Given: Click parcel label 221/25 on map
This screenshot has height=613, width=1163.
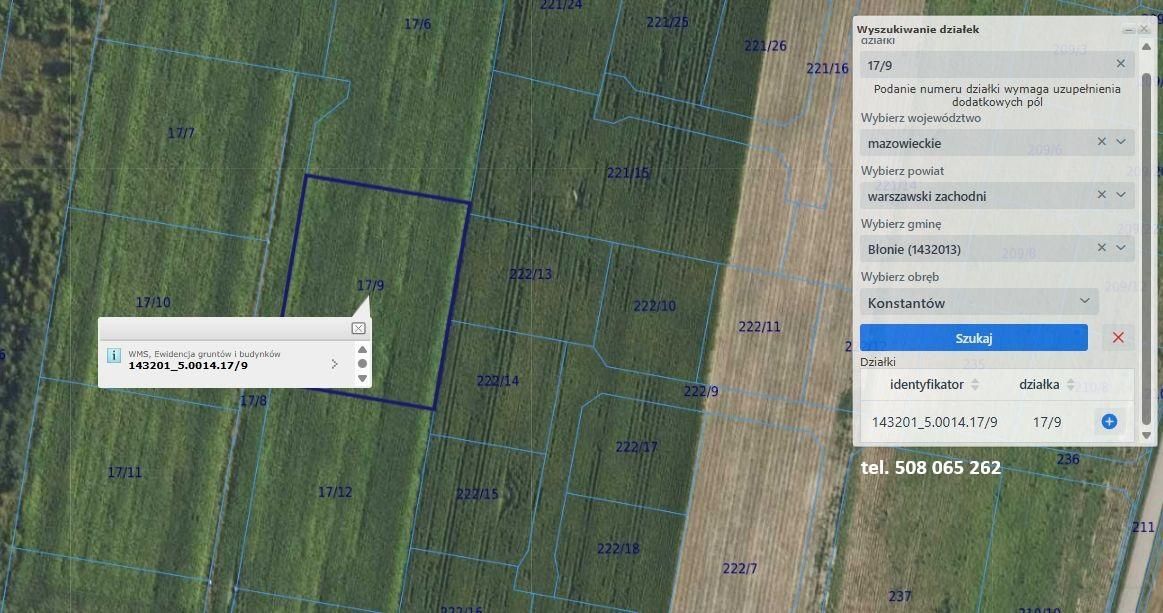Looking at the screenshot, I should click(x=668, y=22).
